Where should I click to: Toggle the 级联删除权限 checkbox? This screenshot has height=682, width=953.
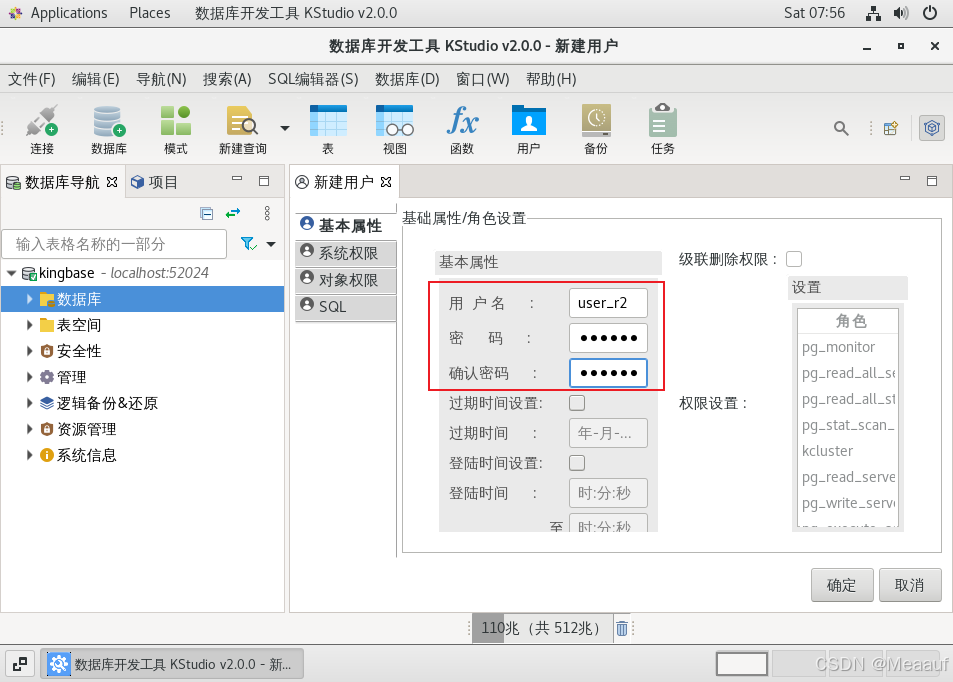[794, 259]
